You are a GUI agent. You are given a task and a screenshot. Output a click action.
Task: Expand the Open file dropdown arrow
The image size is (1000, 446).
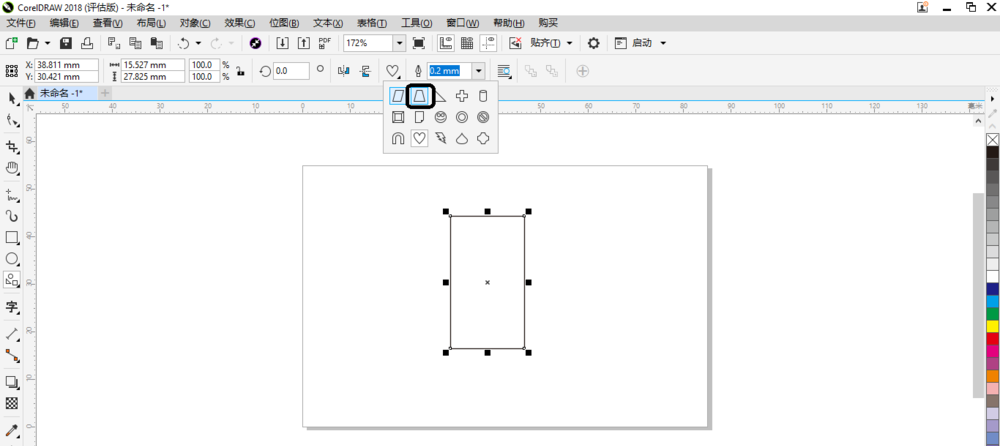click(x=47, y=43)
